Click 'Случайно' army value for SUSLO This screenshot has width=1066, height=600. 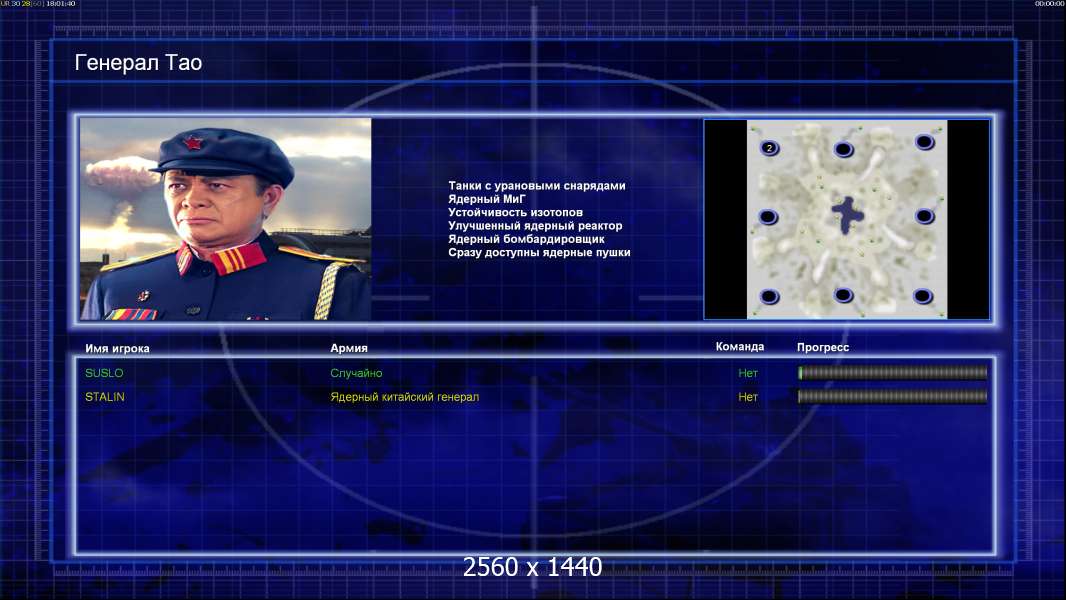356,373
